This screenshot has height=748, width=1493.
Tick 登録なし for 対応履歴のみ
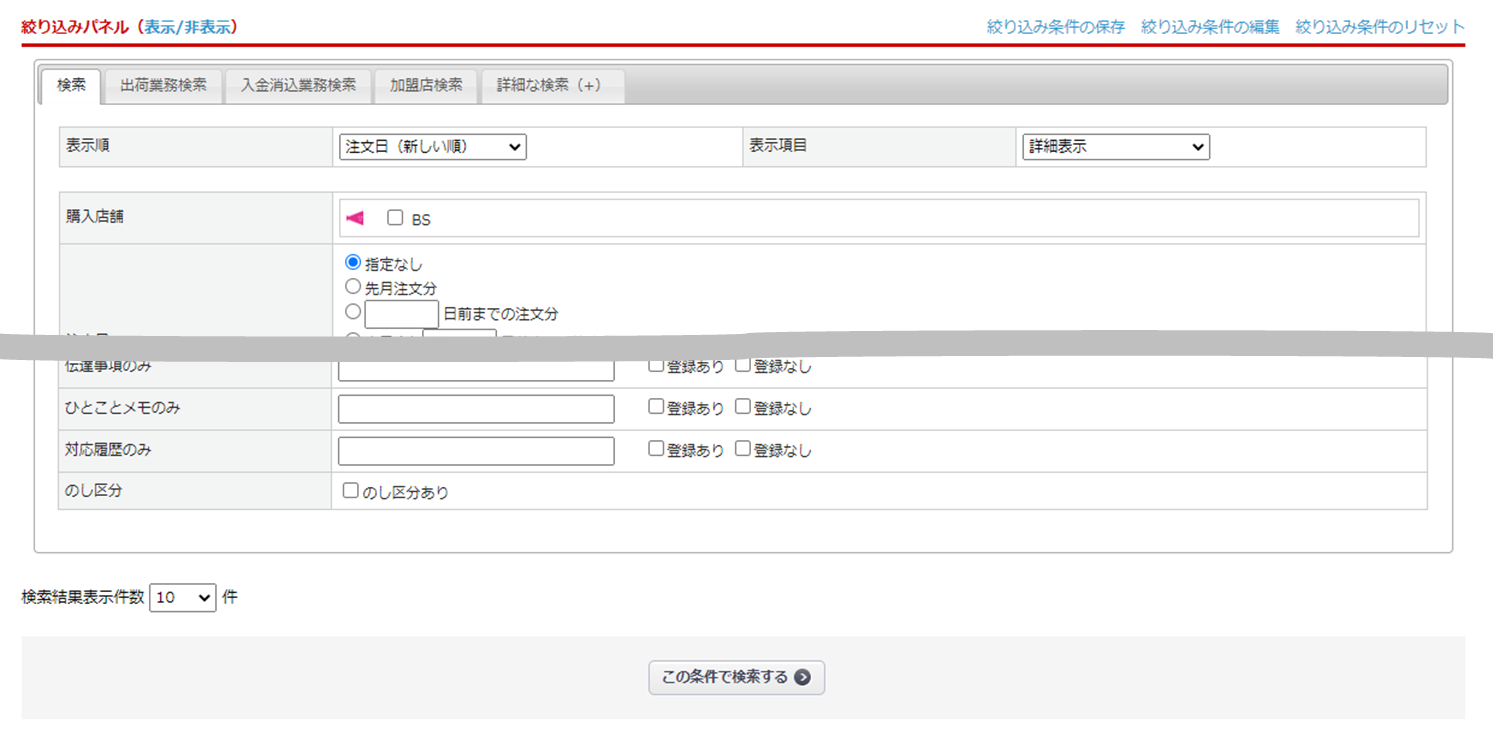743,449
